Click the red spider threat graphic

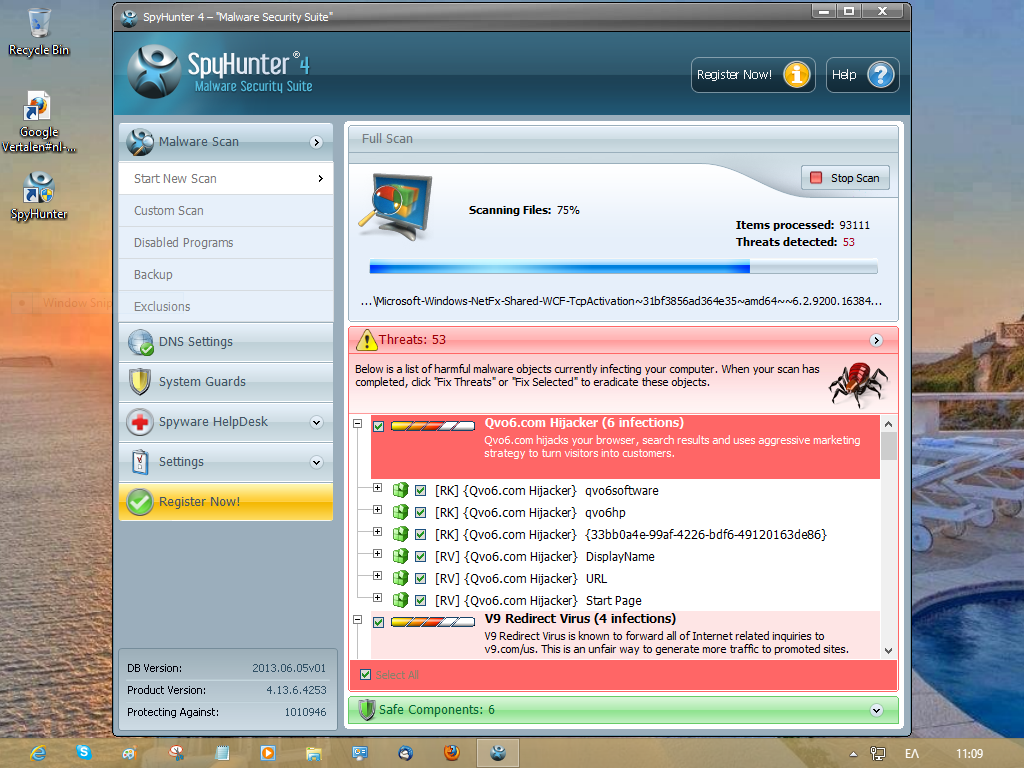point(858,385)
